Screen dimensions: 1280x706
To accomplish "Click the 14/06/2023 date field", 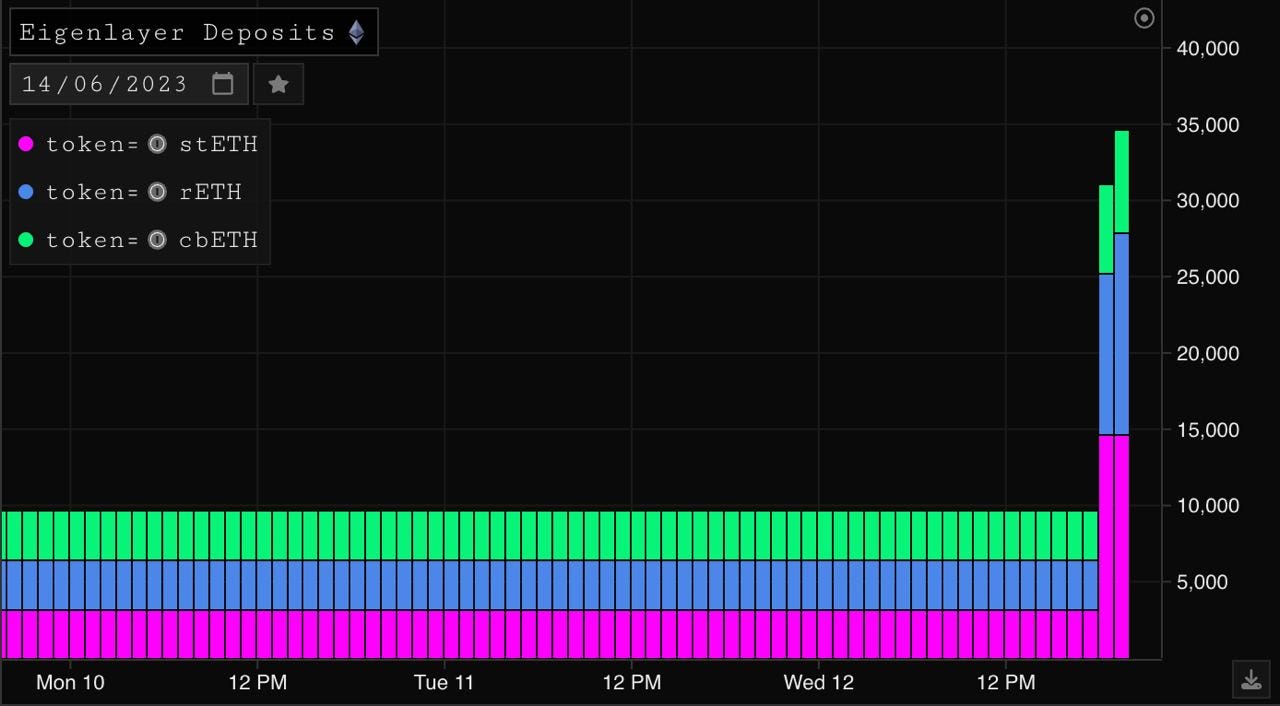I will pyautogui.click(x=129, y=84).
